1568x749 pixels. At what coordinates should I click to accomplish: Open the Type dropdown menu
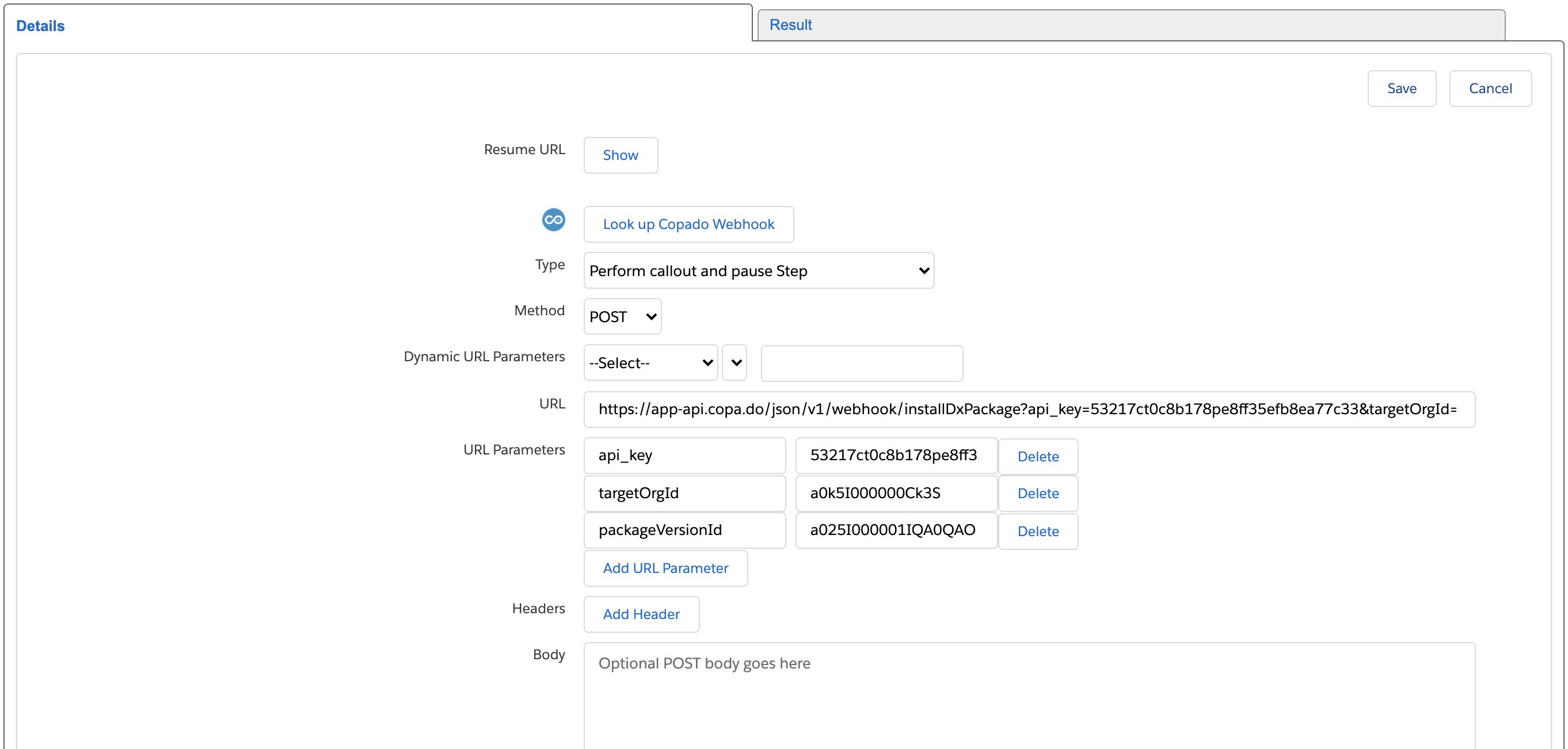(x=758, y=271)
